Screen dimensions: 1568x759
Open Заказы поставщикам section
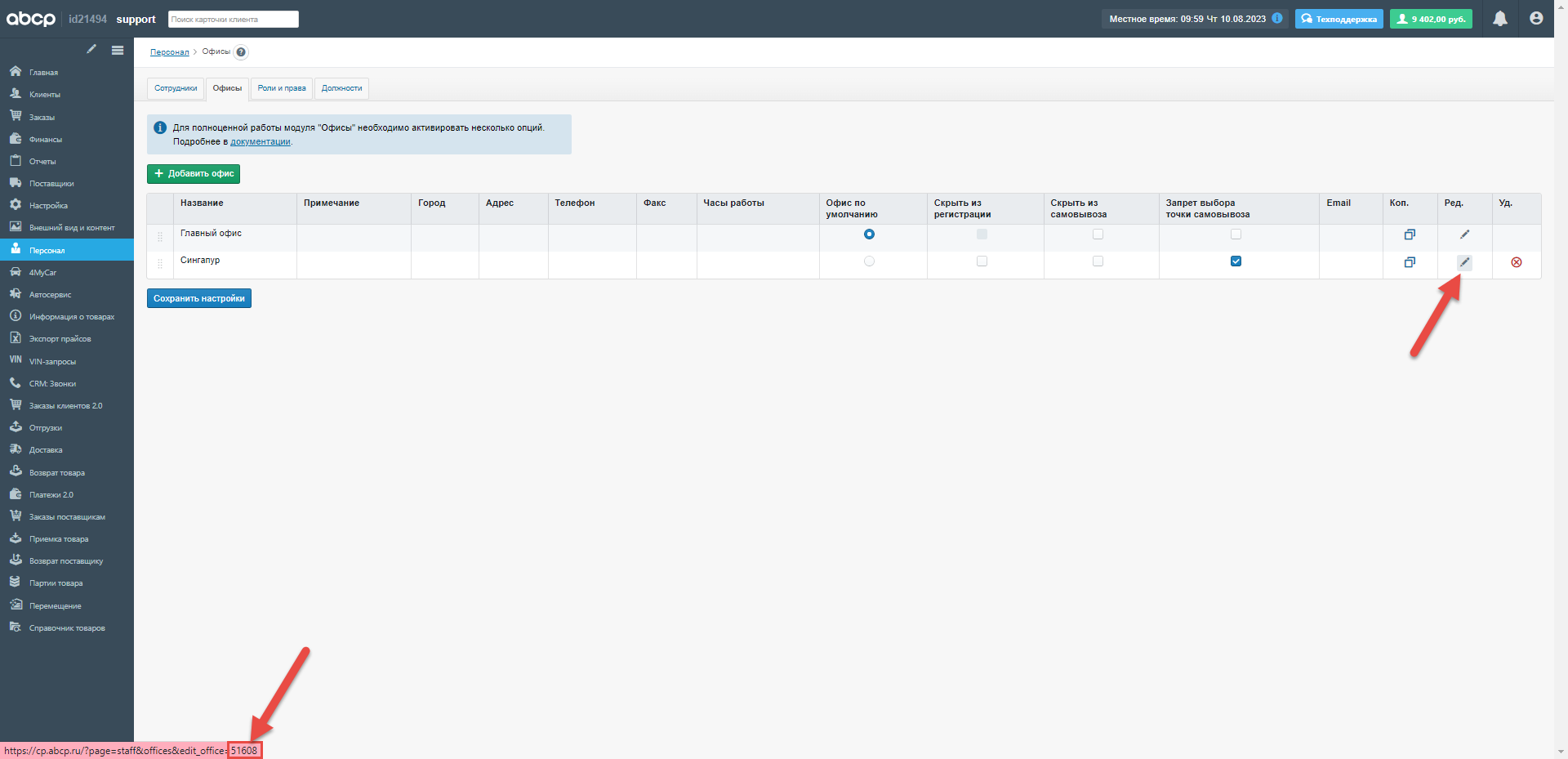click(x=67, y=517)
